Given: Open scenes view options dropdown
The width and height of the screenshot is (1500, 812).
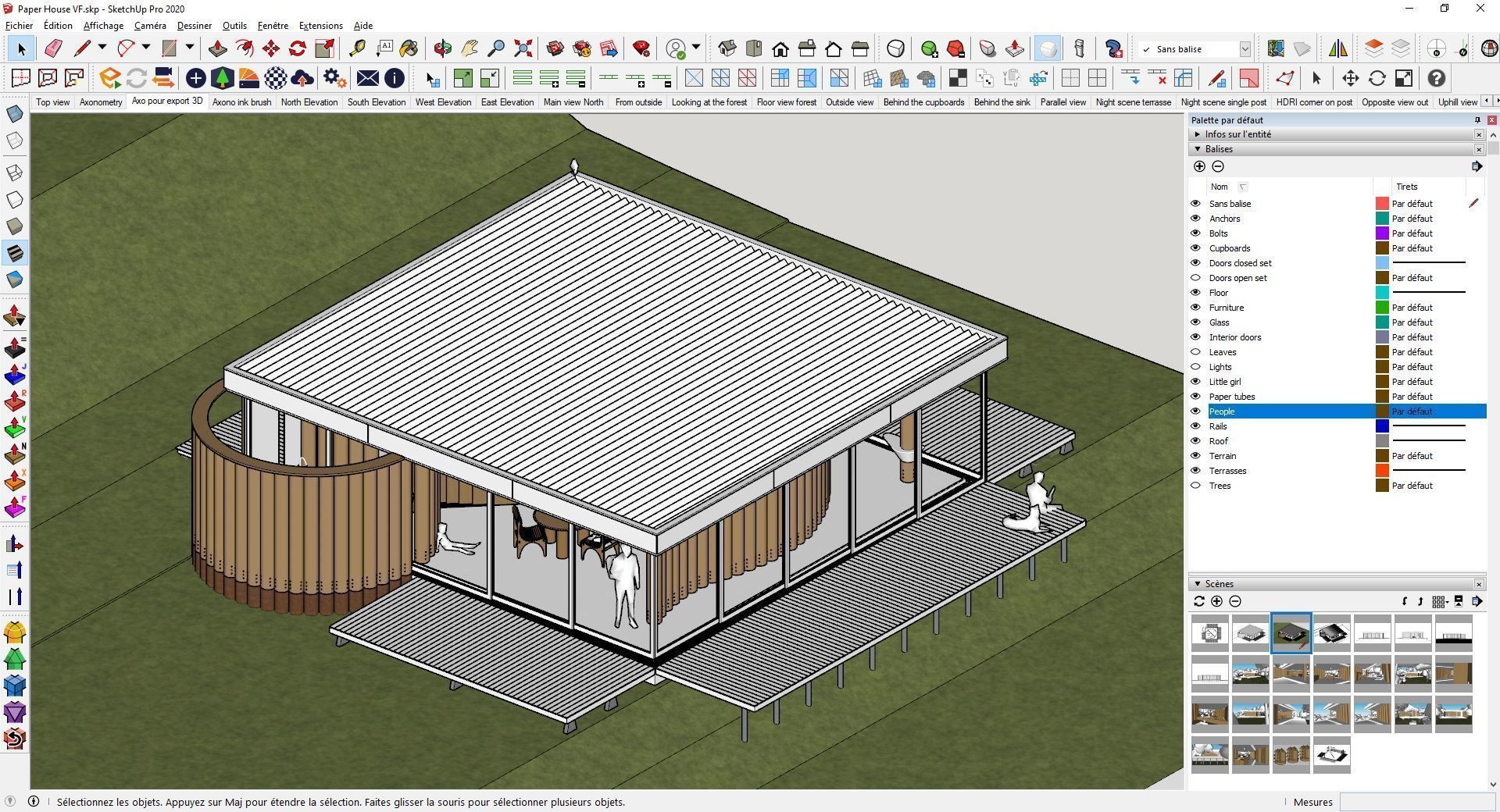Looking at the screenshot, I should (1441, 601).
